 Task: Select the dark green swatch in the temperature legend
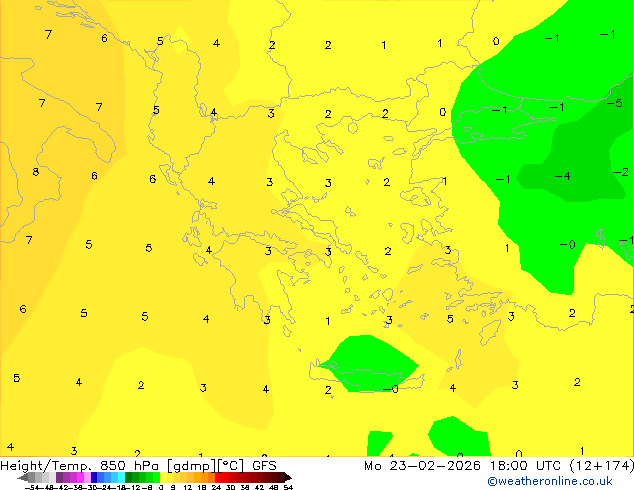click(128, 477)
